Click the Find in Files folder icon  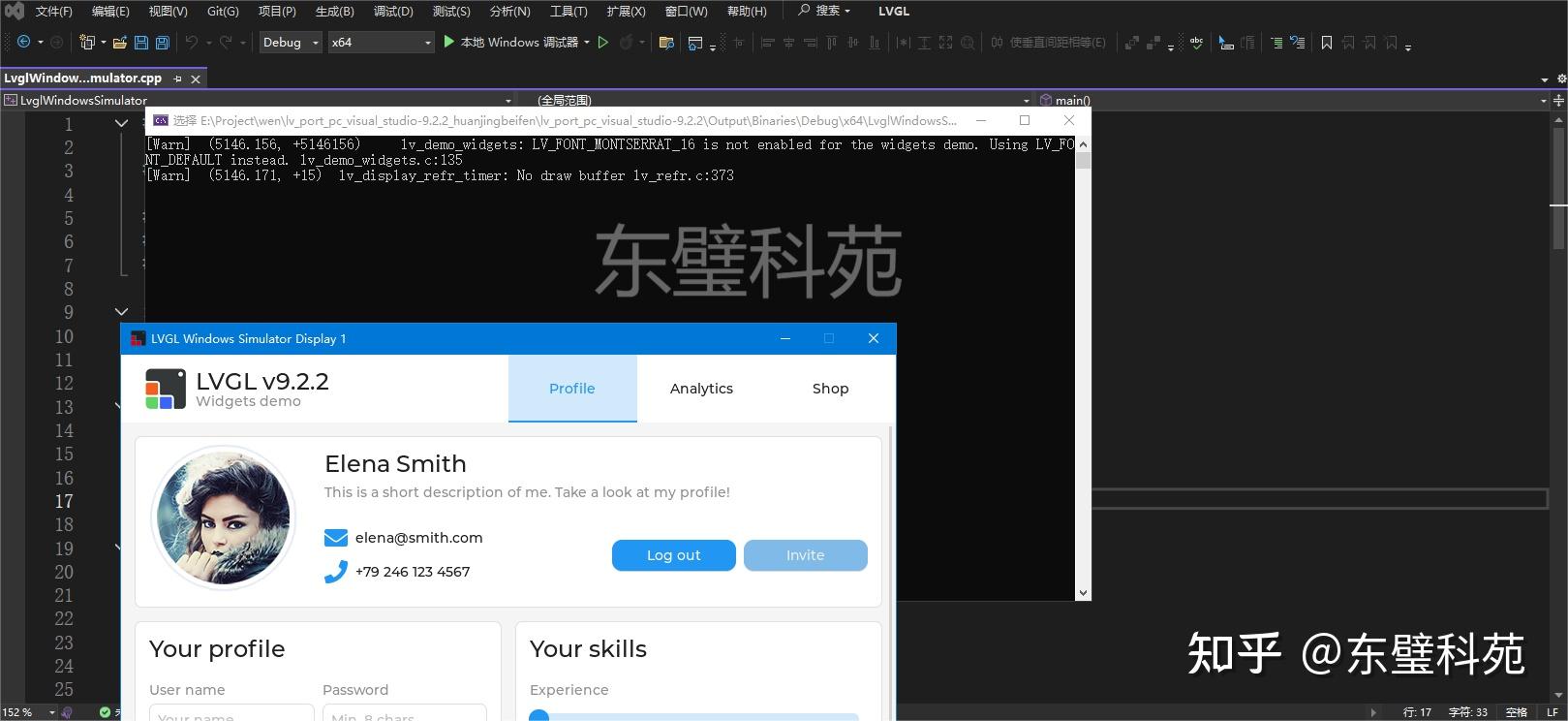[666, 43]
